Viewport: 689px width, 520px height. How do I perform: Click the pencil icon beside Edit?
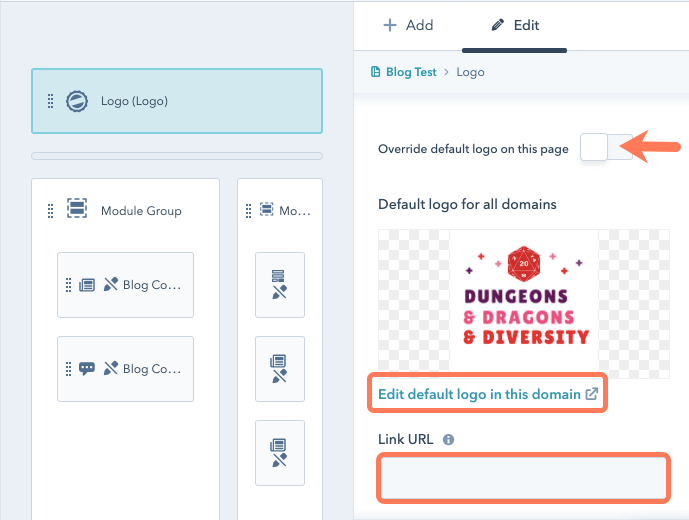tap(497, 25)
